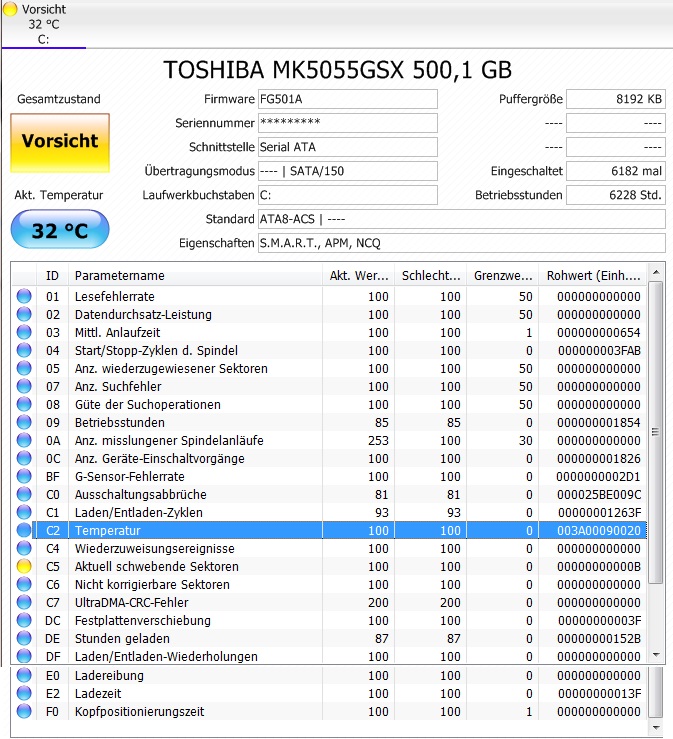Screen dimensions: 673x739
Task: Click the Betriebsstunden value 6228 Std.
Action: (616, 195)
